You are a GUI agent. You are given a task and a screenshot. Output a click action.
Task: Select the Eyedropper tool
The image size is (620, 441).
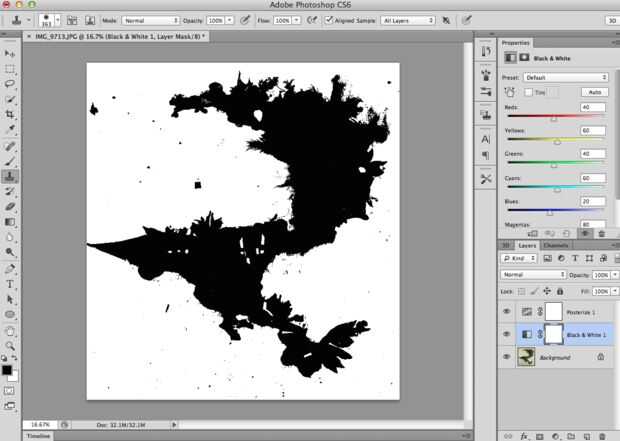click(10, 129)
